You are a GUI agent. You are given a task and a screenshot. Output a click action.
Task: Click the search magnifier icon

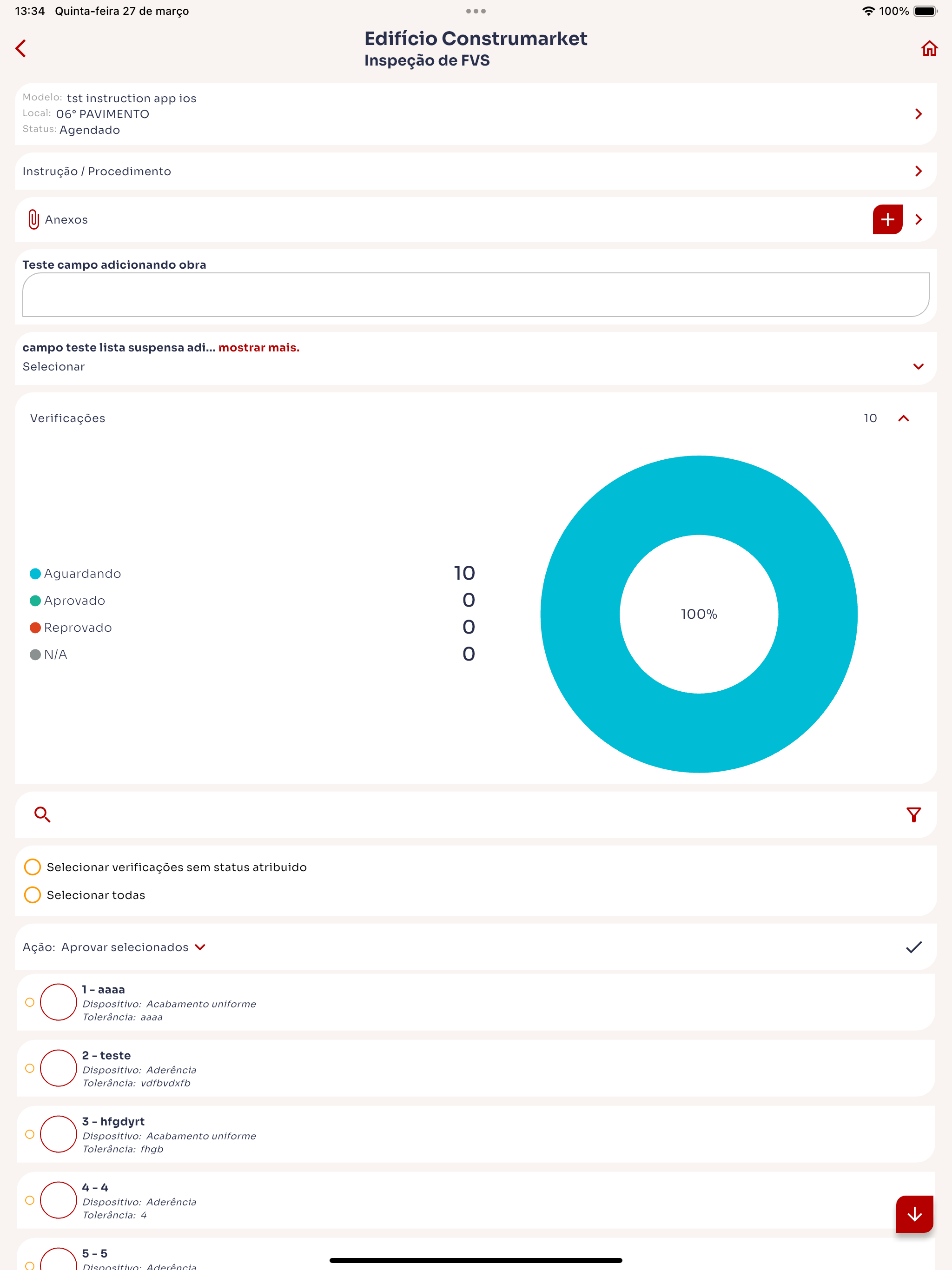(42, 814)
